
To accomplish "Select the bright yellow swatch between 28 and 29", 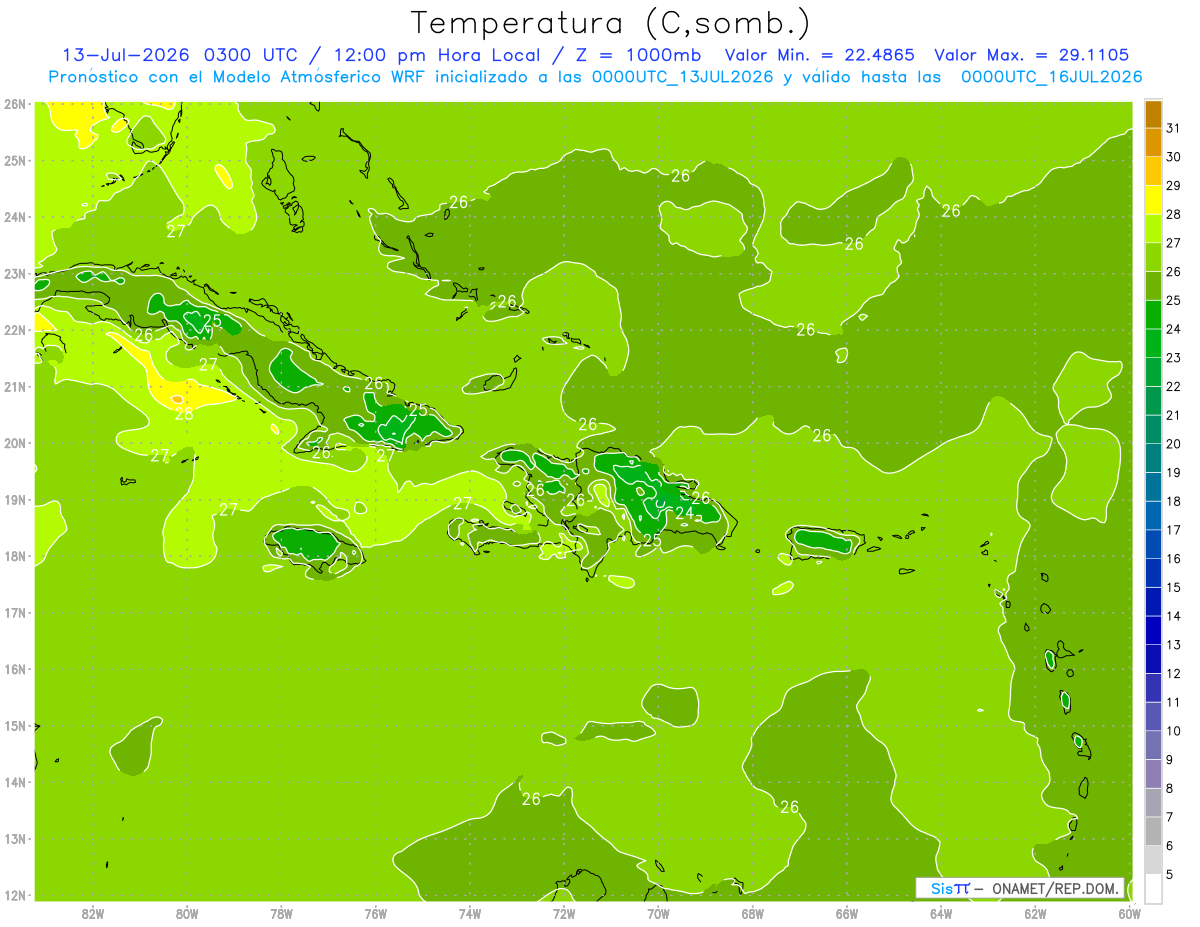I will (1153, 200).
